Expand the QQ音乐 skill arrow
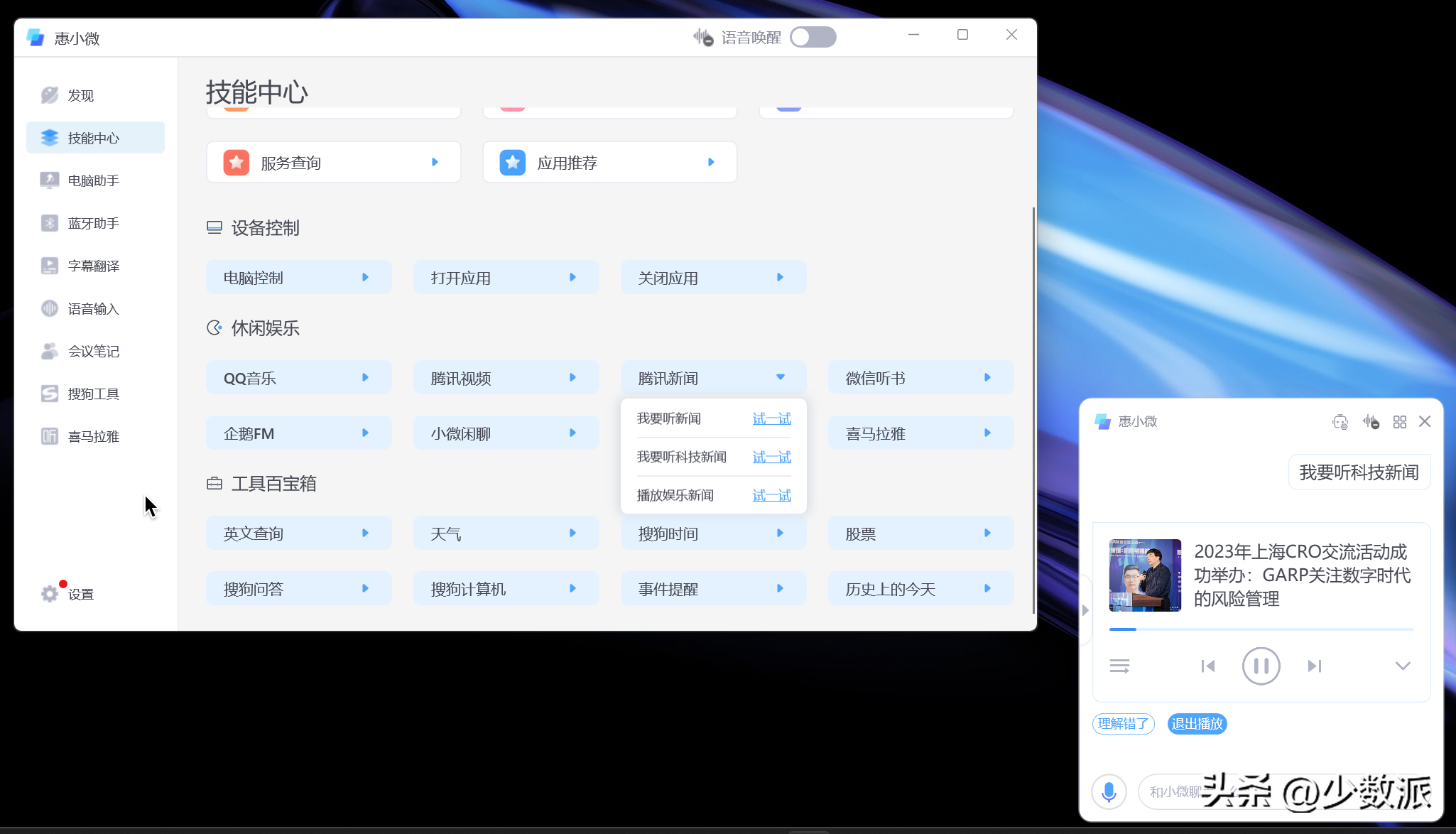 click(366, 378)
